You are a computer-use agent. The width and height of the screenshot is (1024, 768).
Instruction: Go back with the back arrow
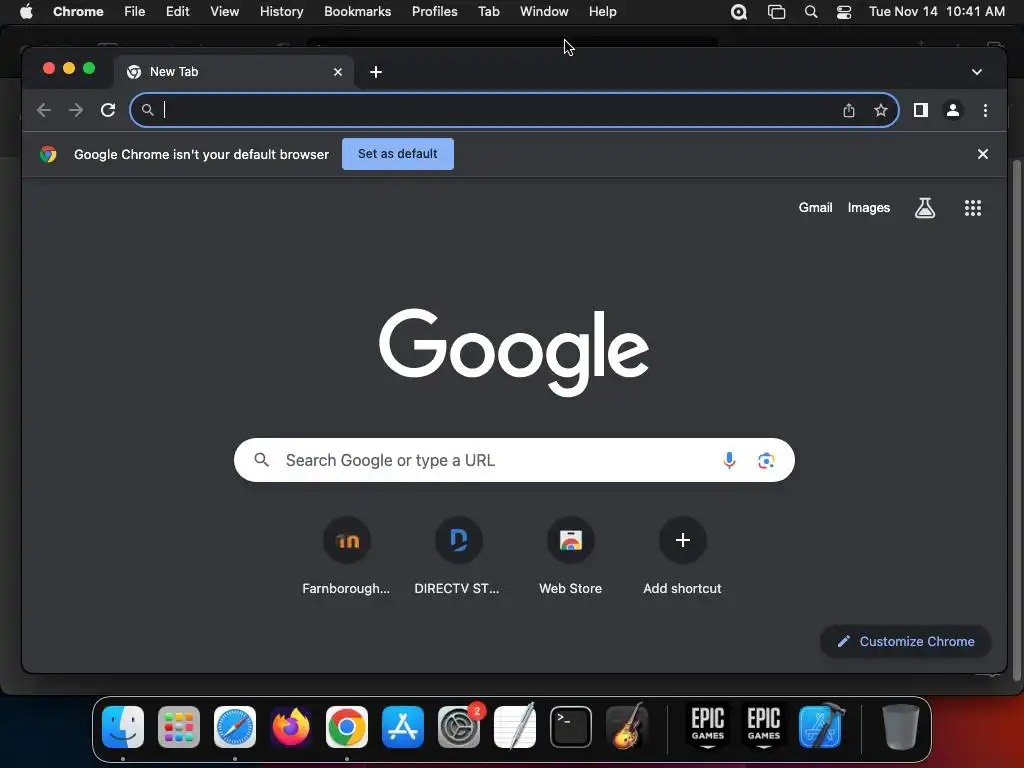44,110
